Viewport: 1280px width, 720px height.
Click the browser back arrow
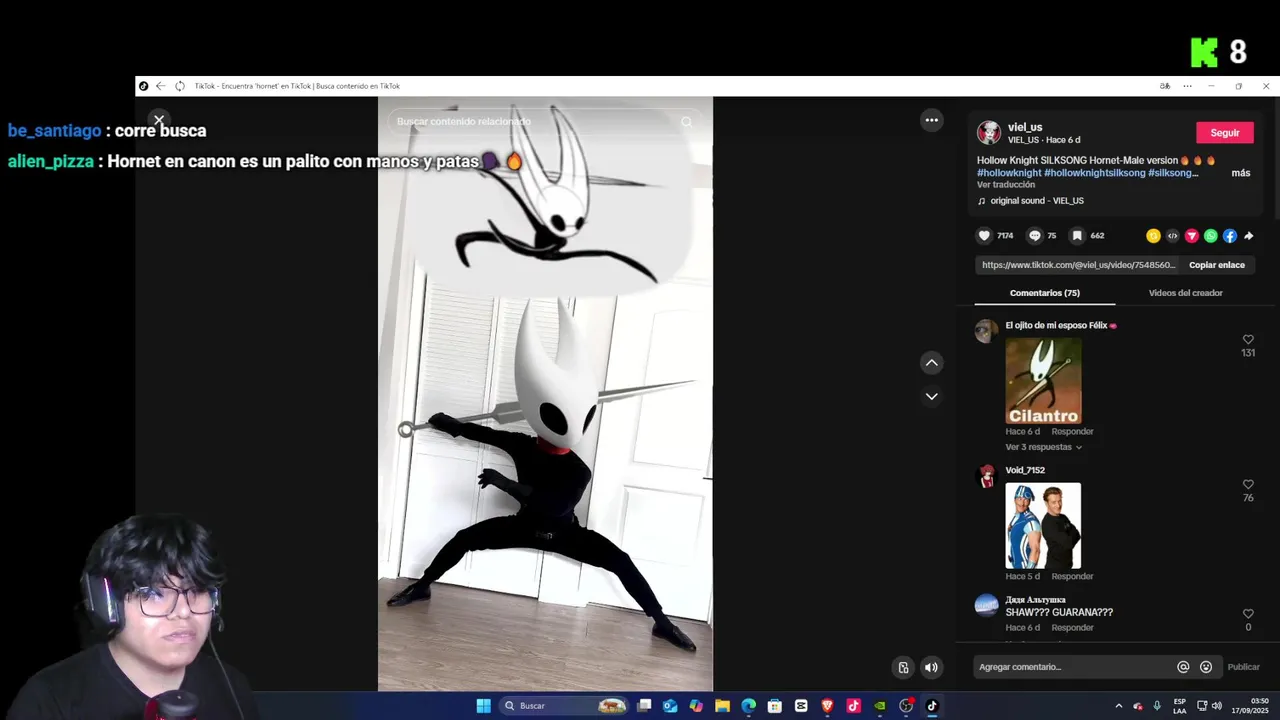click(160, 86)
